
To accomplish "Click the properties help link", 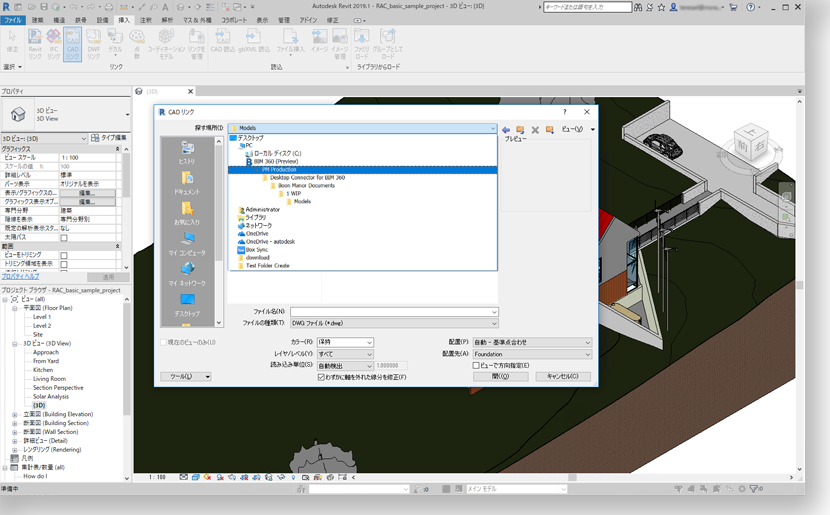I will [x=21, y=277].
